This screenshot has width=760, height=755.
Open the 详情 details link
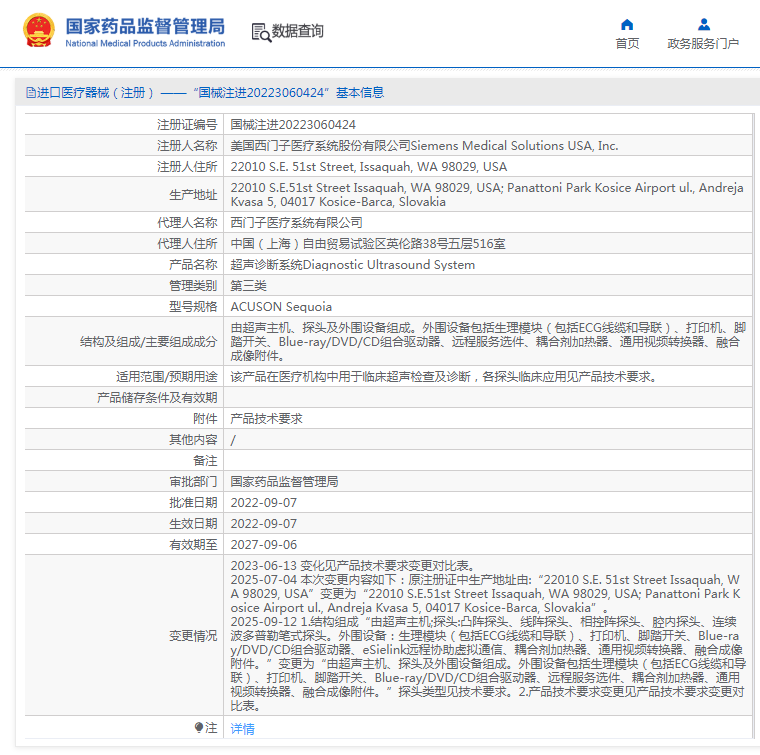coord(243,729)
